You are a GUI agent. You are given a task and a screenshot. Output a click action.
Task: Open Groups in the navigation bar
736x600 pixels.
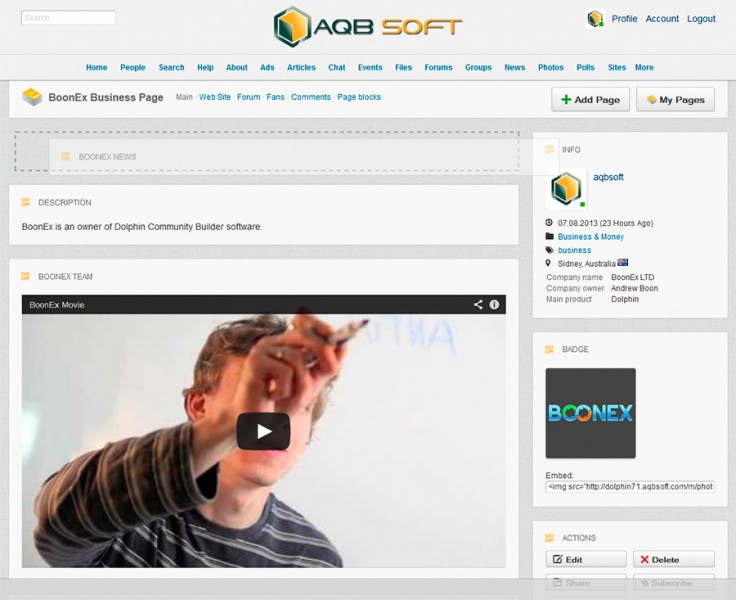pos(478,67)
